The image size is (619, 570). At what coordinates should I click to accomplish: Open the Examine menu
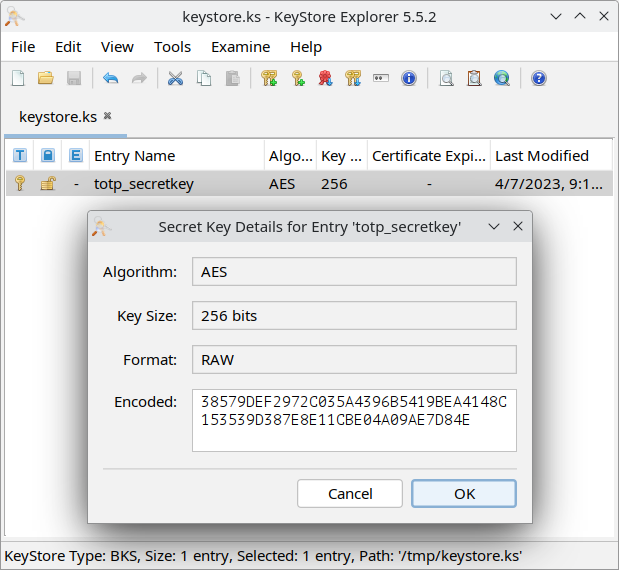(x=240, y=47)
